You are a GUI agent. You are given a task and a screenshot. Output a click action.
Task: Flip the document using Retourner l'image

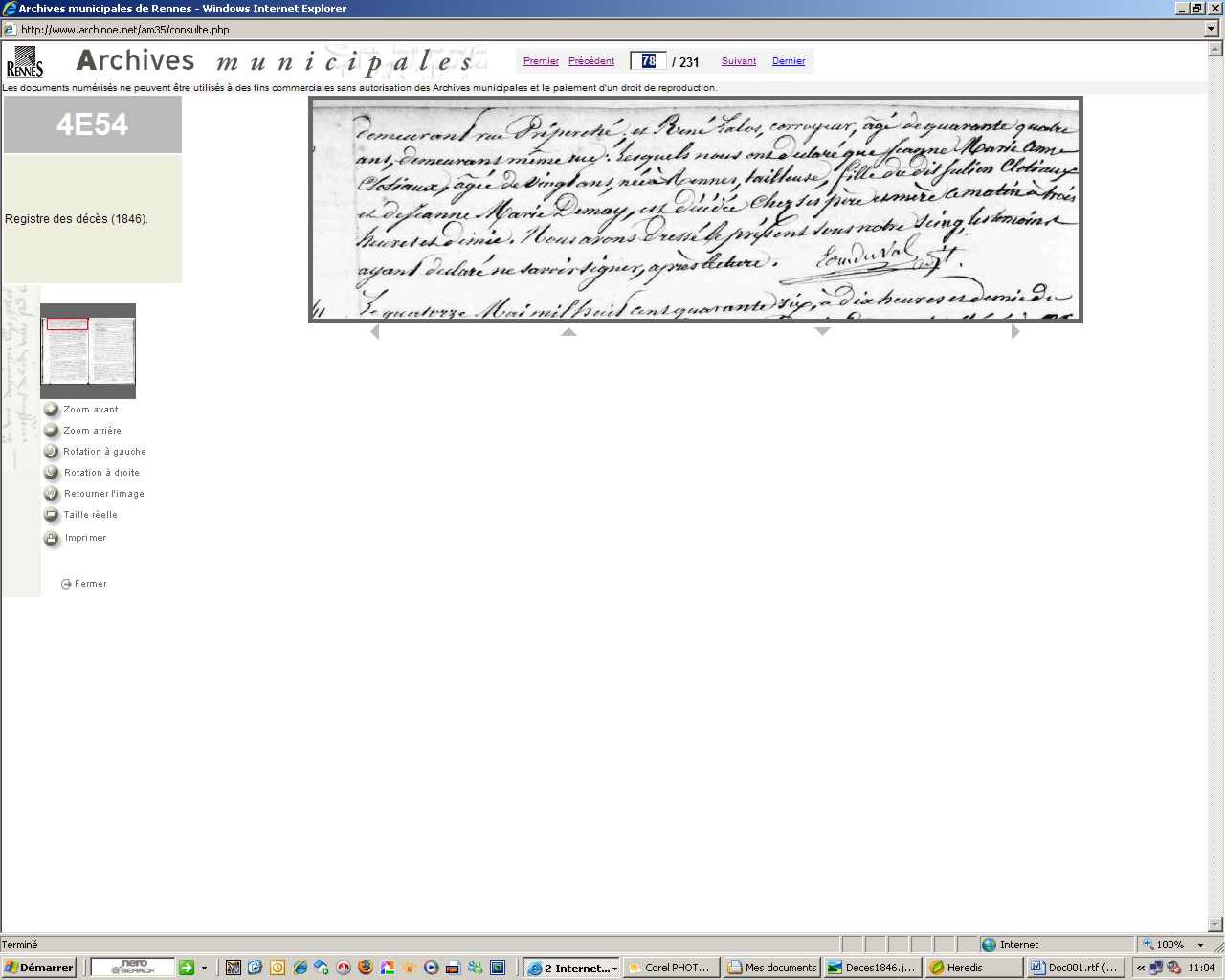point(52,494)
